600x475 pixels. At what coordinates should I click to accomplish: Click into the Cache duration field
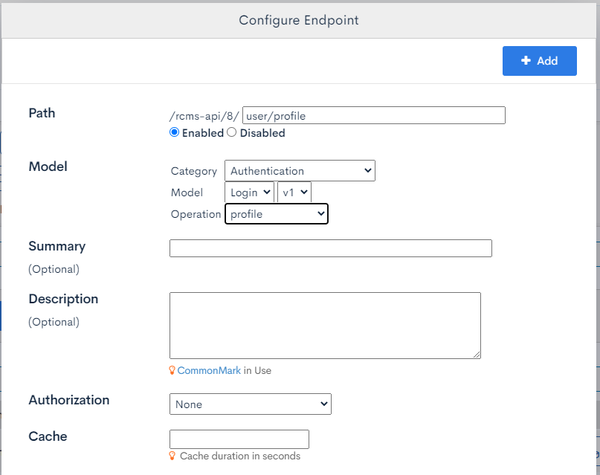[x=239, y=439]
